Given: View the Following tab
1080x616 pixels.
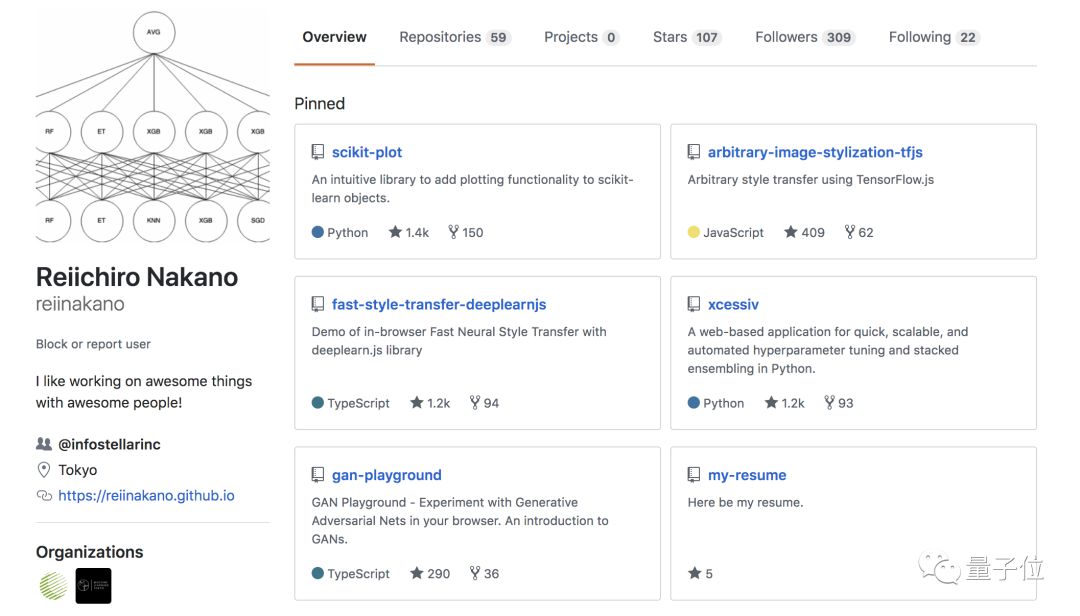Looking at the screenshot, I should [x=933, y=37].
